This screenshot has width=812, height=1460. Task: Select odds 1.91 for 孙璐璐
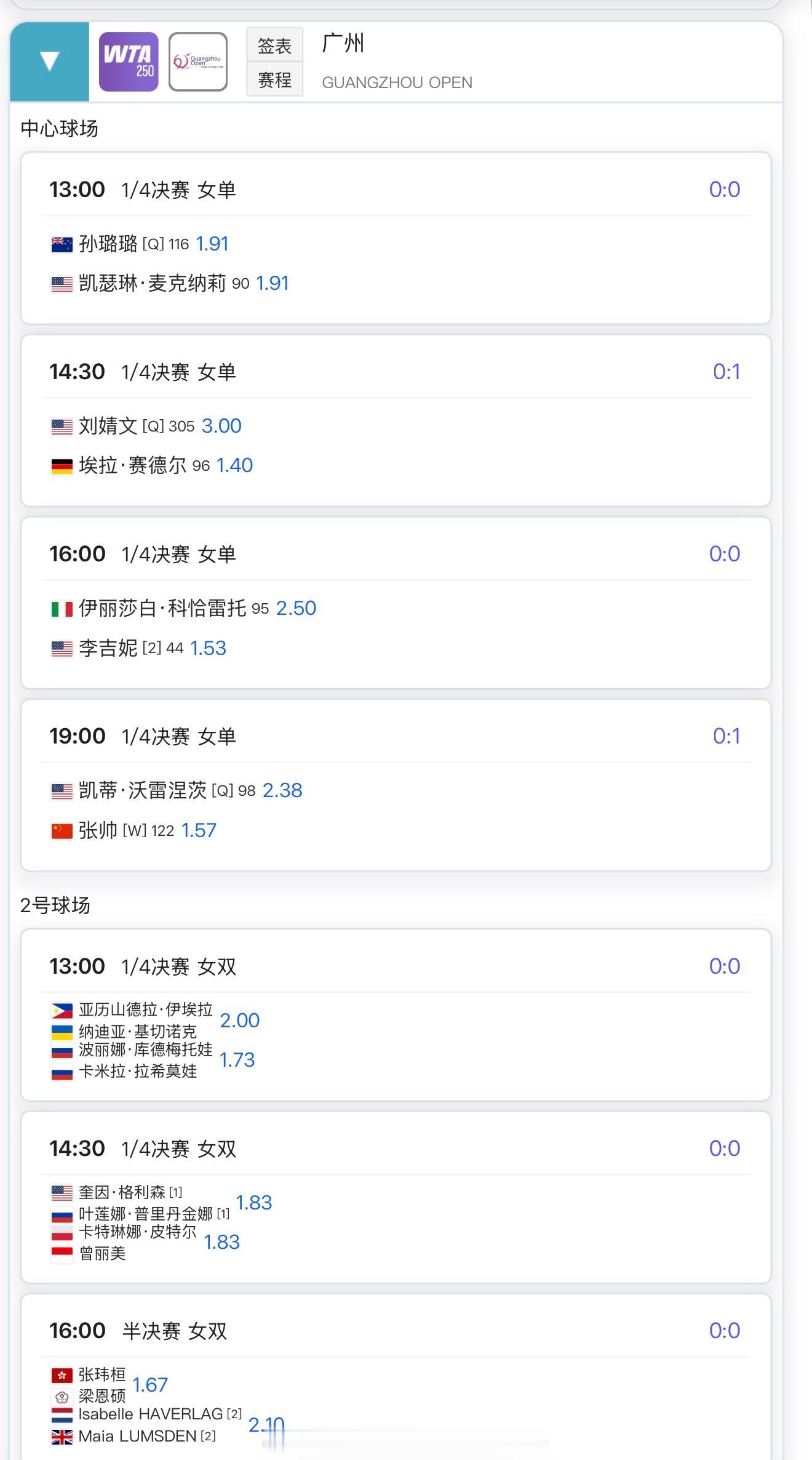212,244
